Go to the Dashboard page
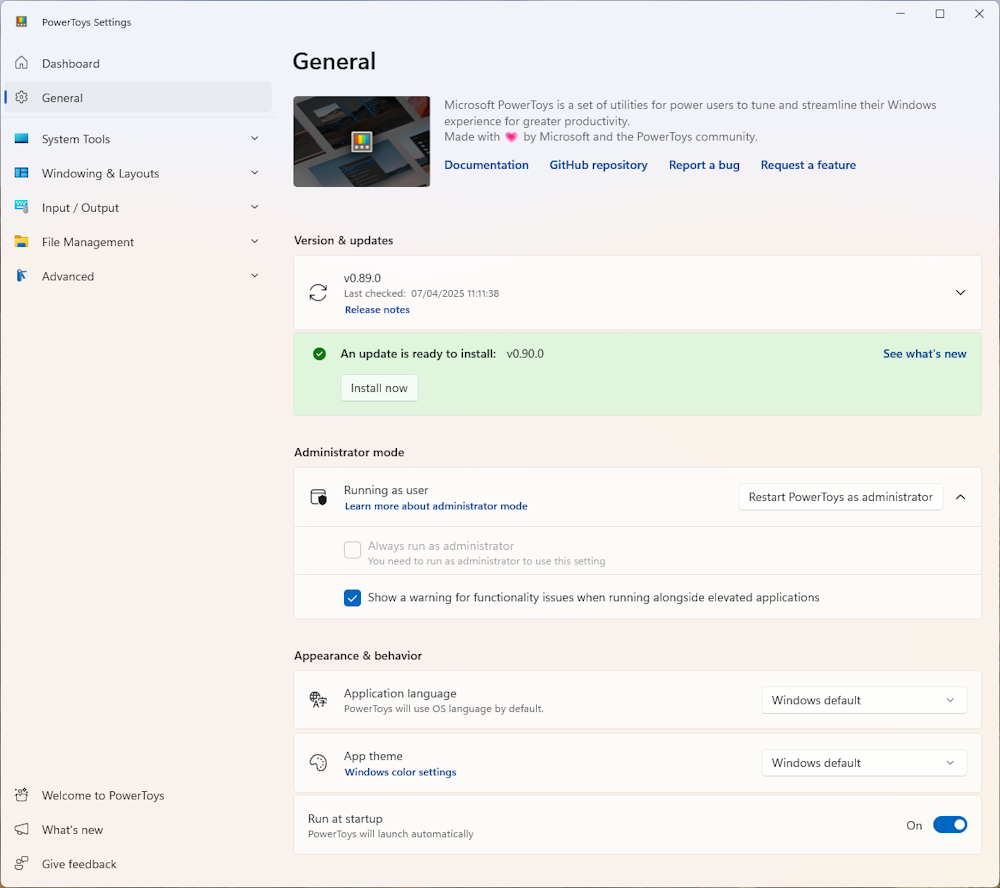This screenshot has width=1000, height=888. coord(138,63)
